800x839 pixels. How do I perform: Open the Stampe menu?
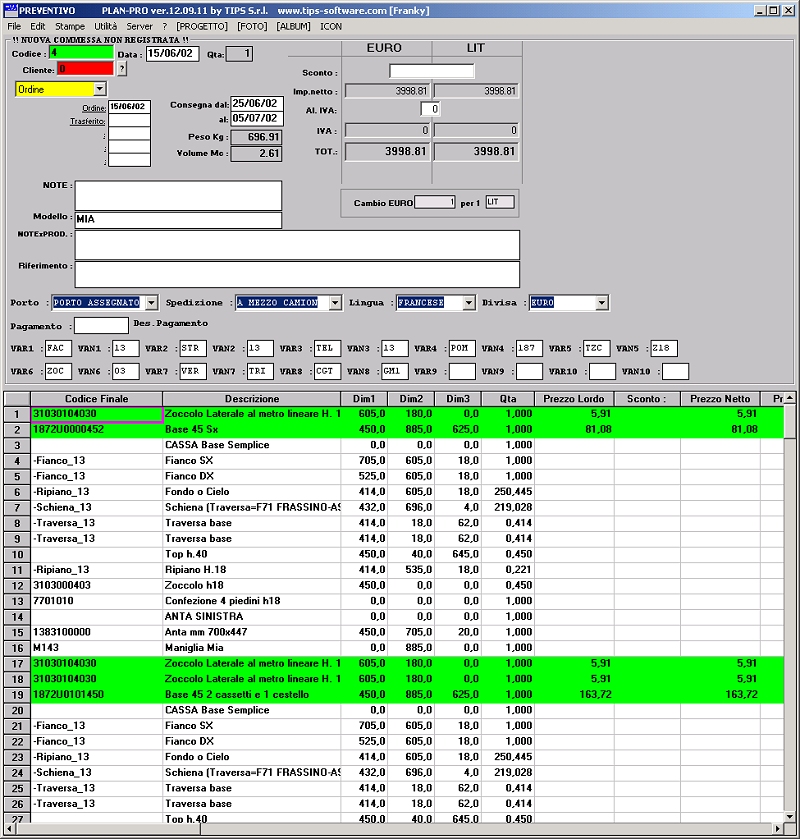(70, 26)
